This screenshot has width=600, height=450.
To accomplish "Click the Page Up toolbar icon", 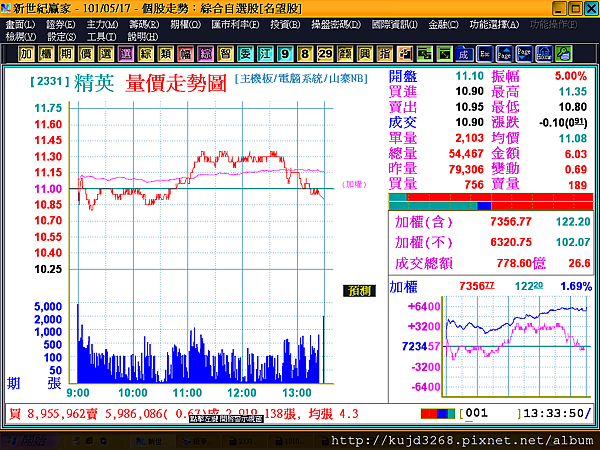I will [504, 54].
